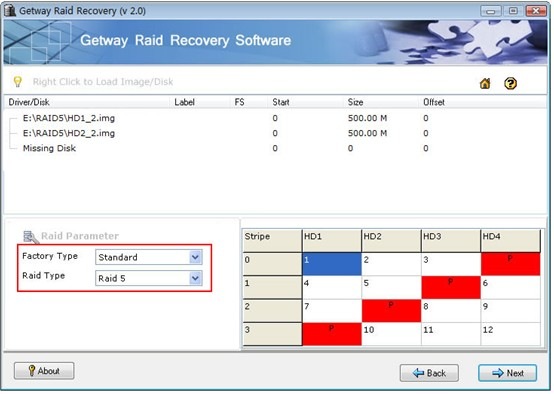Select E:\RAID5\HD1_2.img disk entry
This screenshot has width=554, height=394.
69,118
